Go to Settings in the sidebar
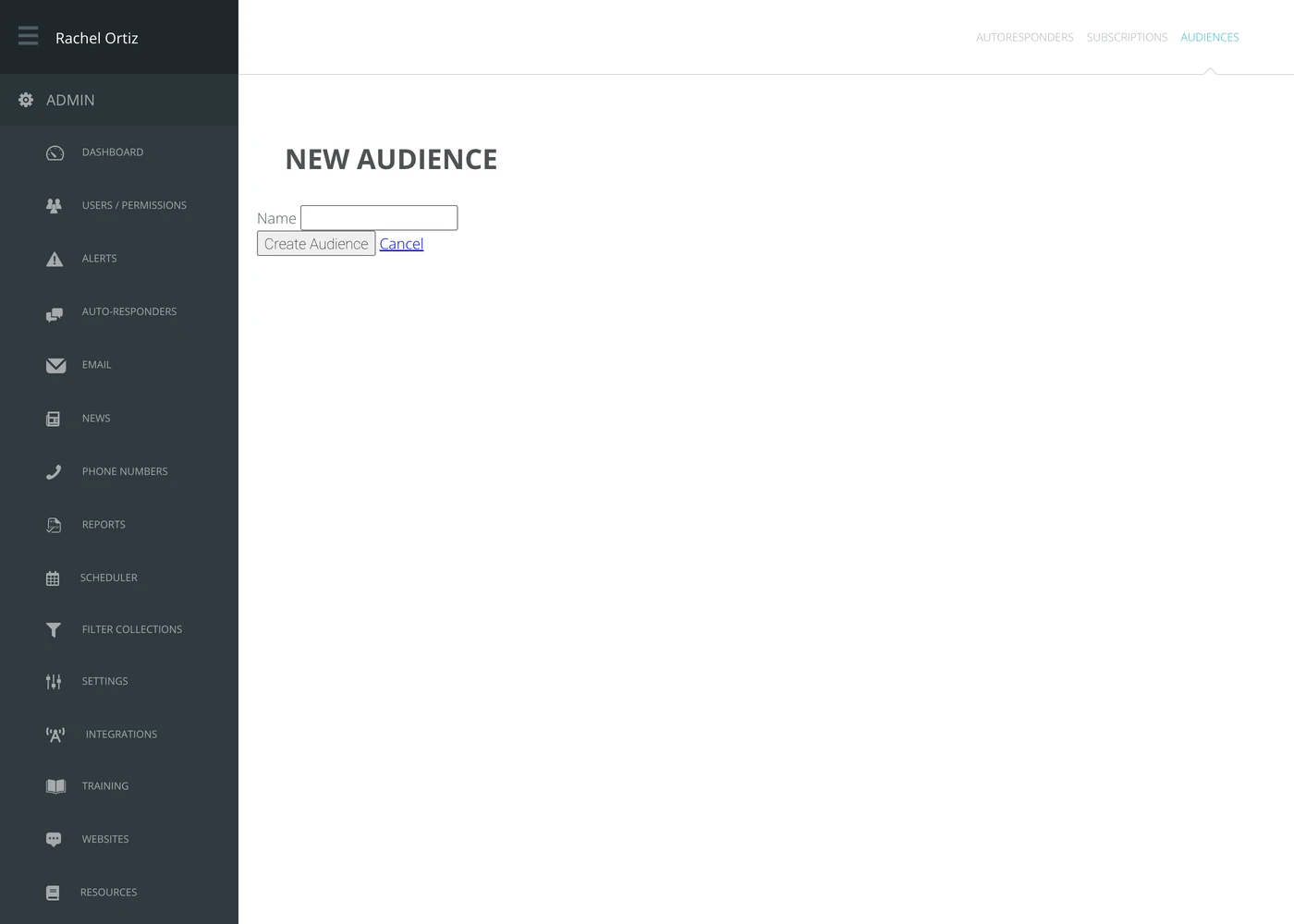The image size is (1294, 924). 105,681
